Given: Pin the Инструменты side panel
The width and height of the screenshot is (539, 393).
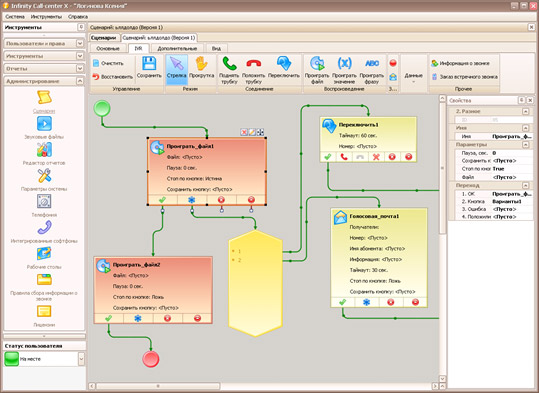Looking at the screenshot, I should point(81,27).
